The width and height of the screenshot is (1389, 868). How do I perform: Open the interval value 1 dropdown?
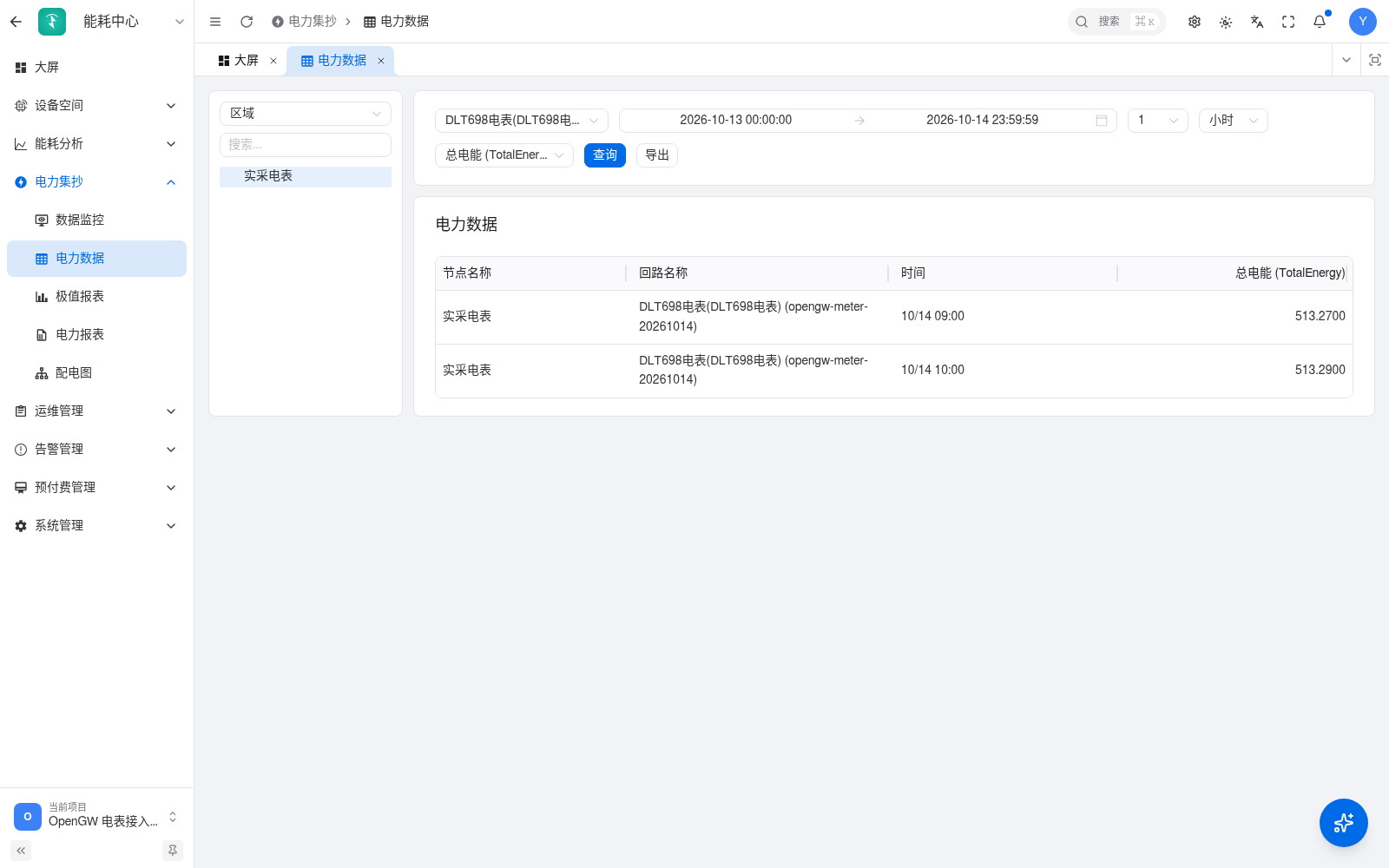[x=1158, y=121]
